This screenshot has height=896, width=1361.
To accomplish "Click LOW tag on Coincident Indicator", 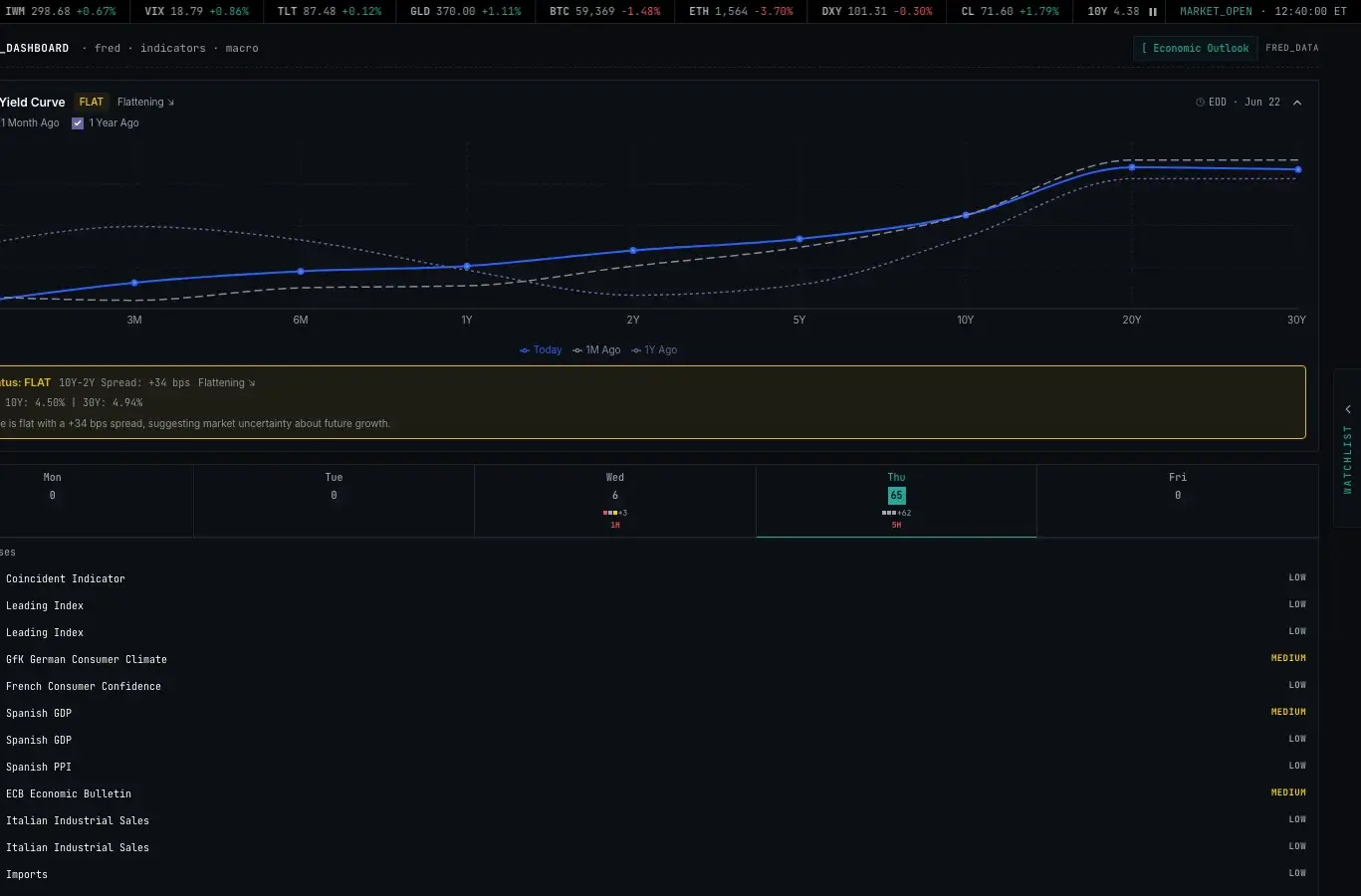I will coord(1297,577).
